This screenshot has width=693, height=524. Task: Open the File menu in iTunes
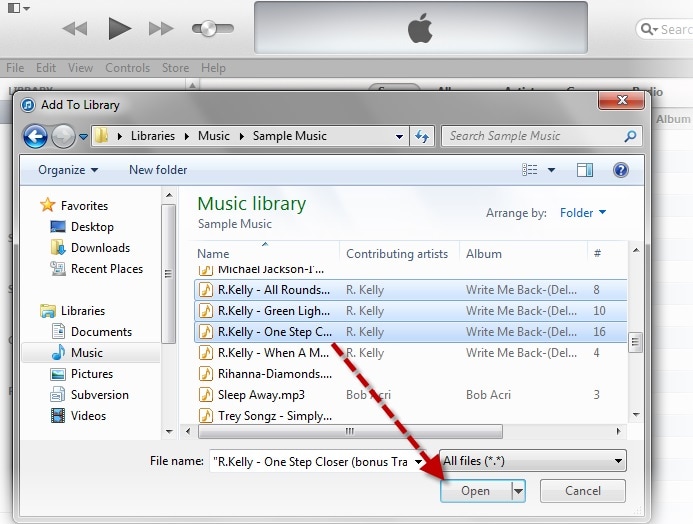tap(15, 68)
